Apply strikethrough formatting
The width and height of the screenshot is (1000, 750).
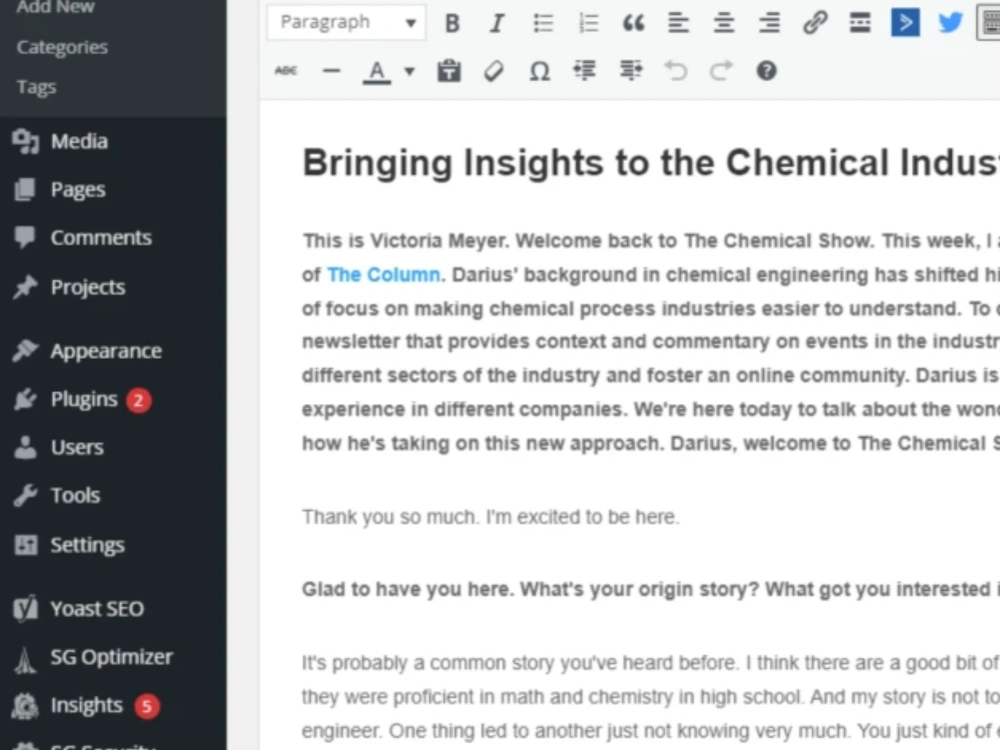click(x=286, y=71)
